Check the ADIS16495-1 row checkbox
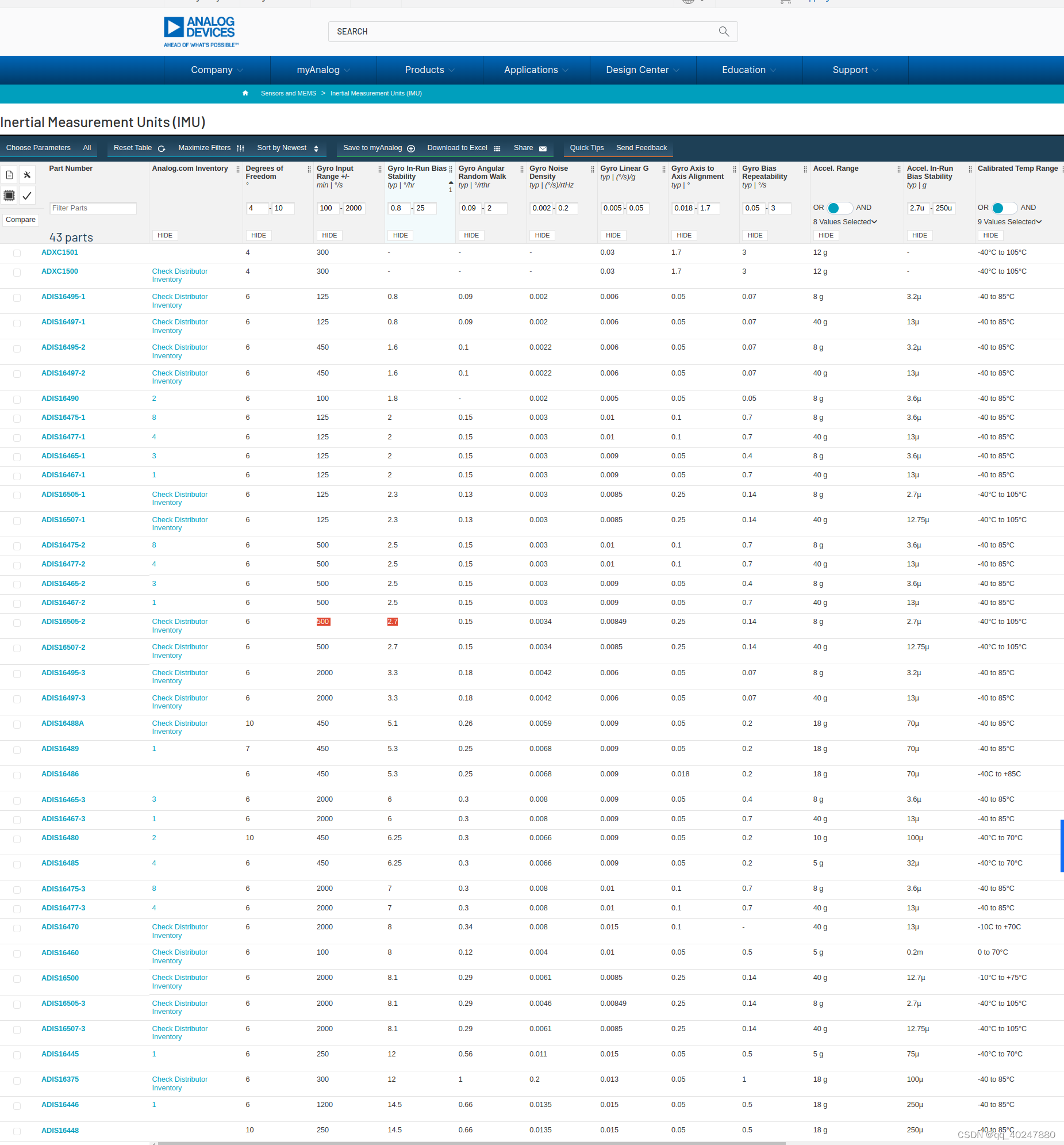 pyautogui.click(x=17, y=298)
